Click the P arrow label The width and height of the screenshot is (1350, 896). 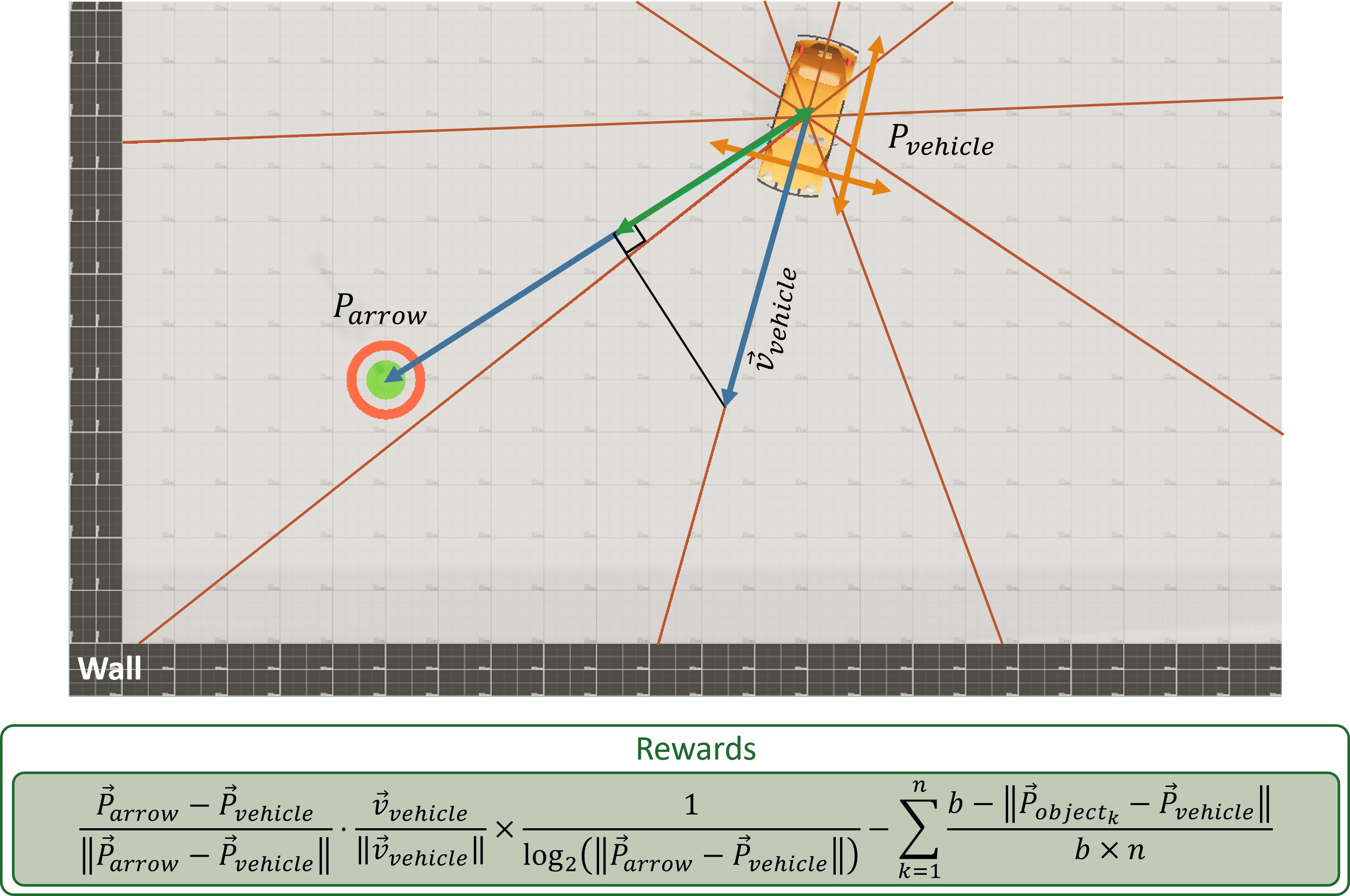(x=380, y=309)
